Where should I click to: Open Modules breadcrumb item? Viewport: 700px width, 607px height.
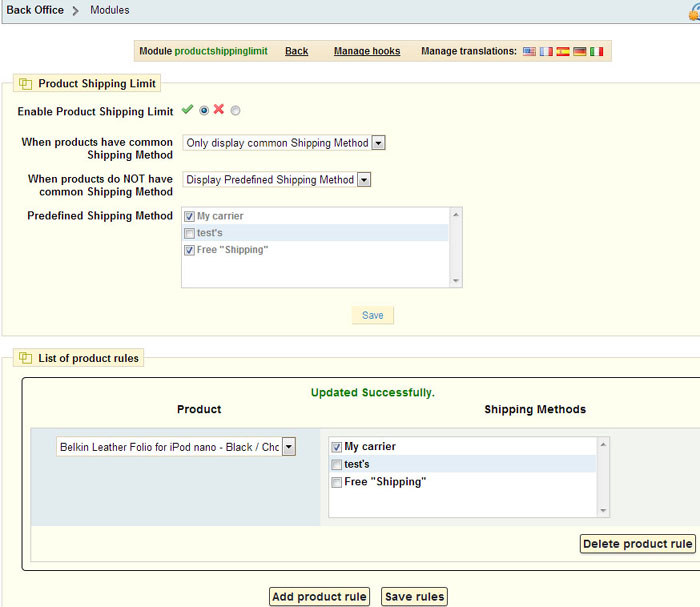click(109, 10)
